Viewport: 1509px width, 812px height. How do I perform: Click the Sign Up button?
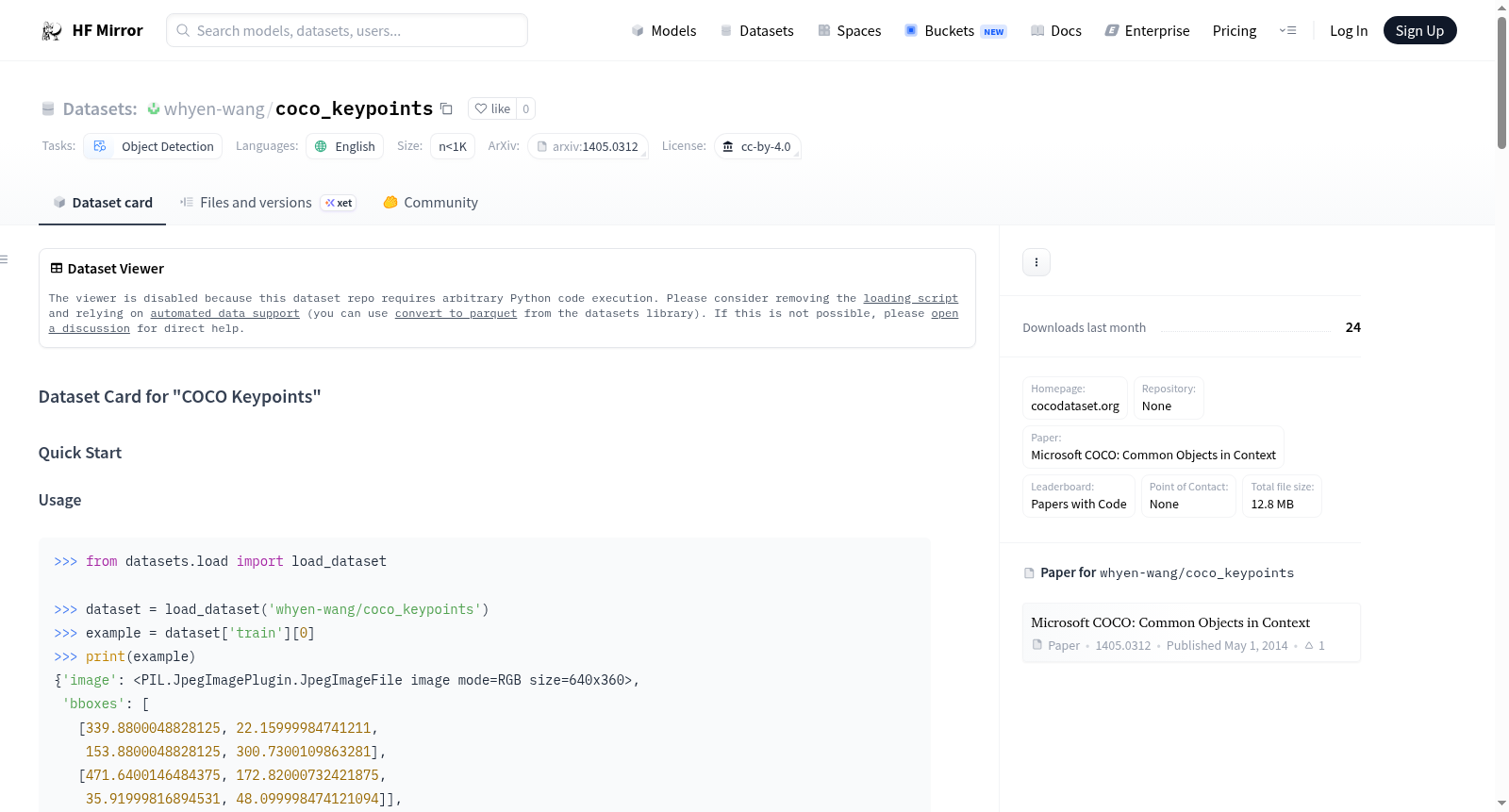click(1420, 31)
